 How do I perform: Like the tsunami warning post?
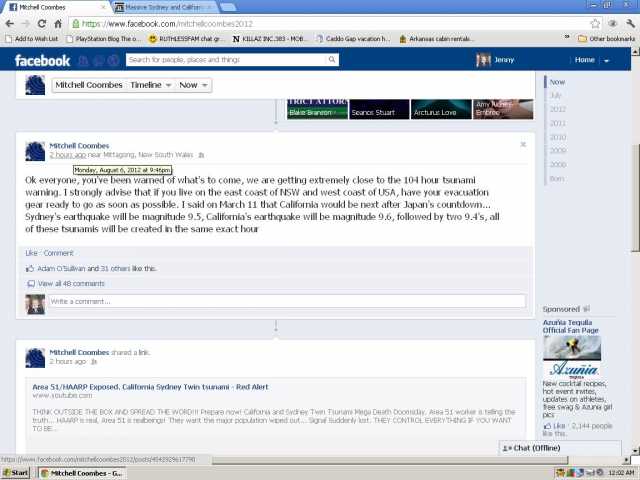tap(31, 253)
